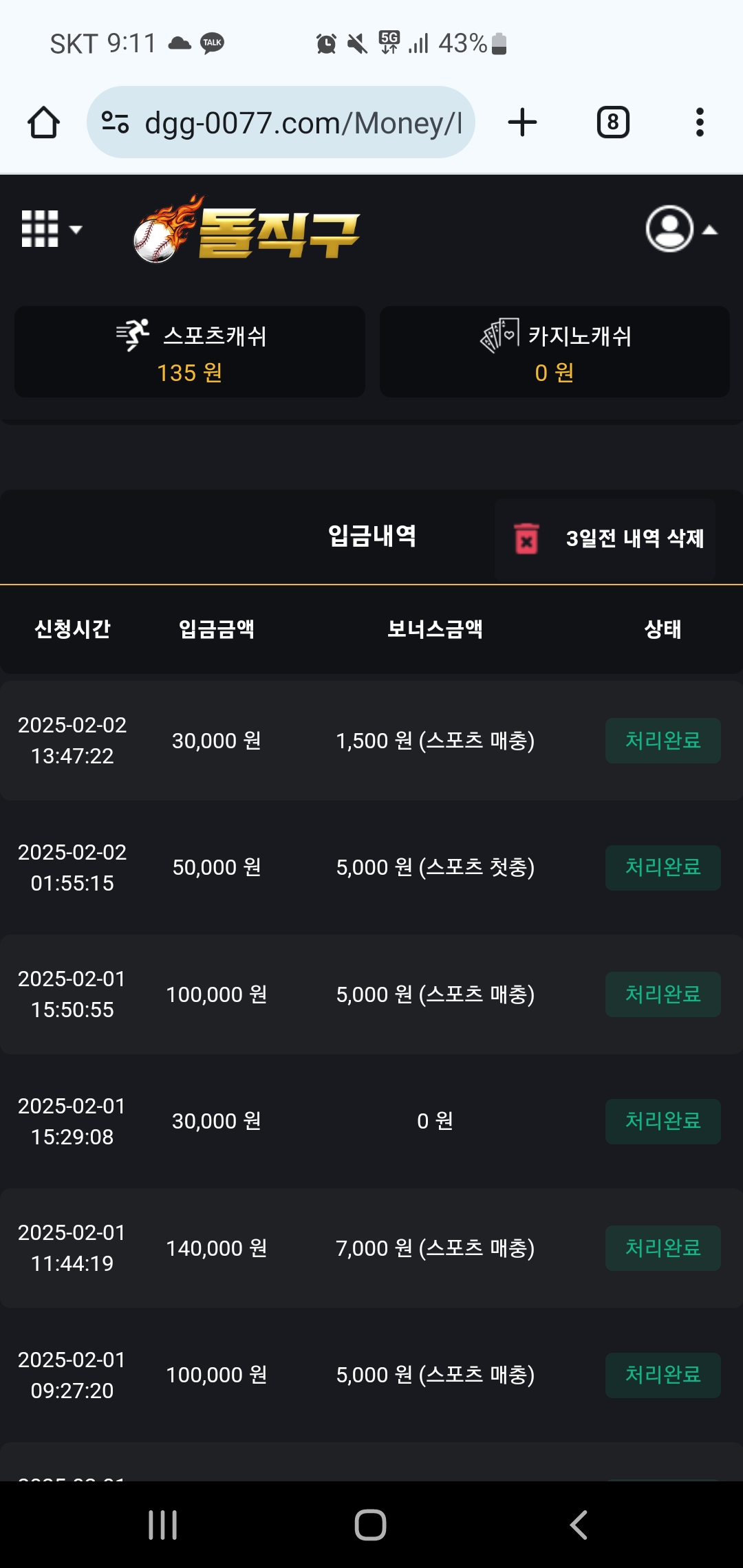This screenshot has width=743, height=1568.
Task: Click the 3일전 내역 삭제 button
Action: pyautogui.click(x=605, y=538)
